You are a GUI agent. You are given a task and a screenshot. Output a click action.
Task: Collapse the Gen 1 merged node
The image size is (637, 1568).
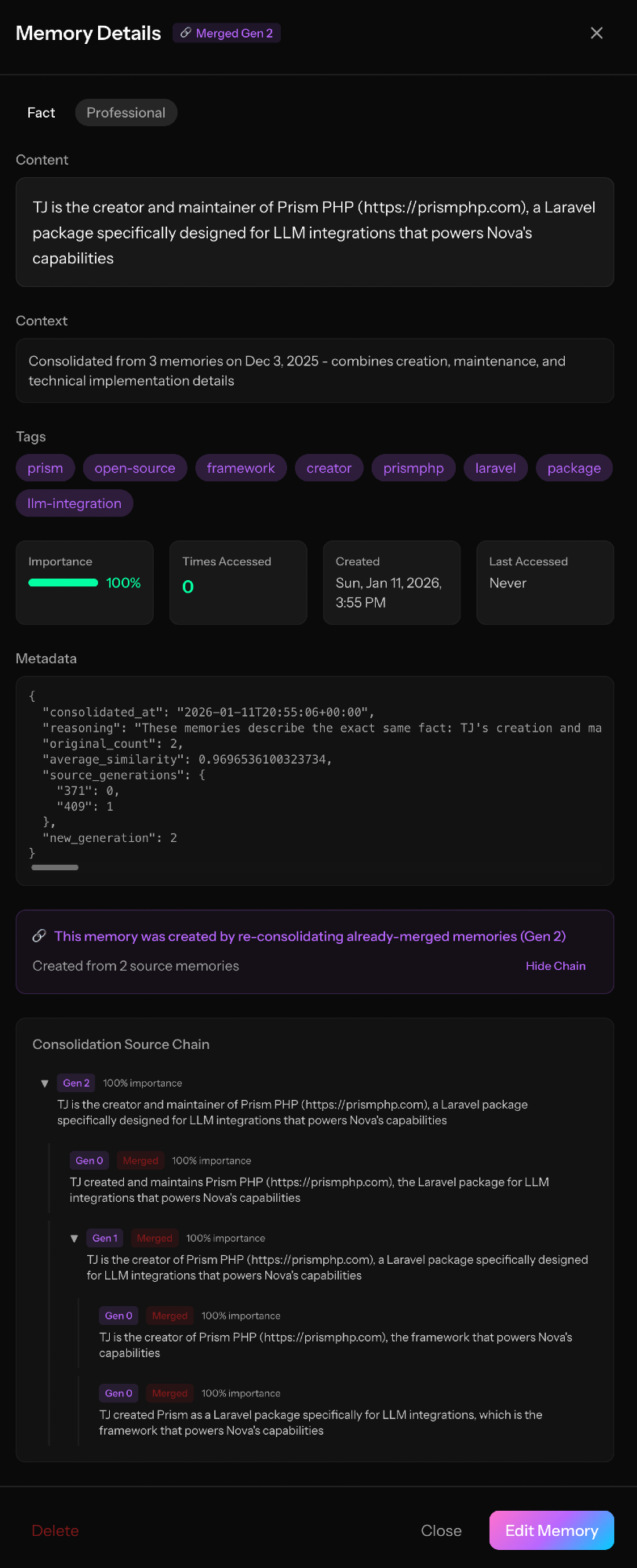(75, 1239)
